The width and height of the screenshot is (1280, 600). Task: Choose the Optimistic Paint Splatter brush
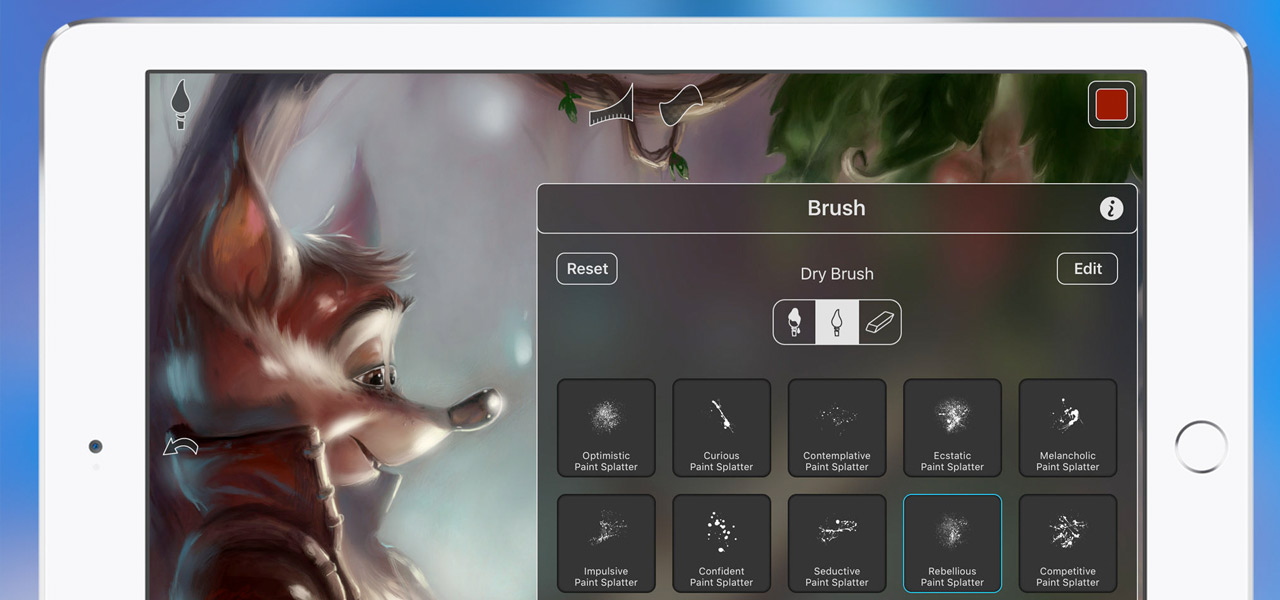pos(606,428)
